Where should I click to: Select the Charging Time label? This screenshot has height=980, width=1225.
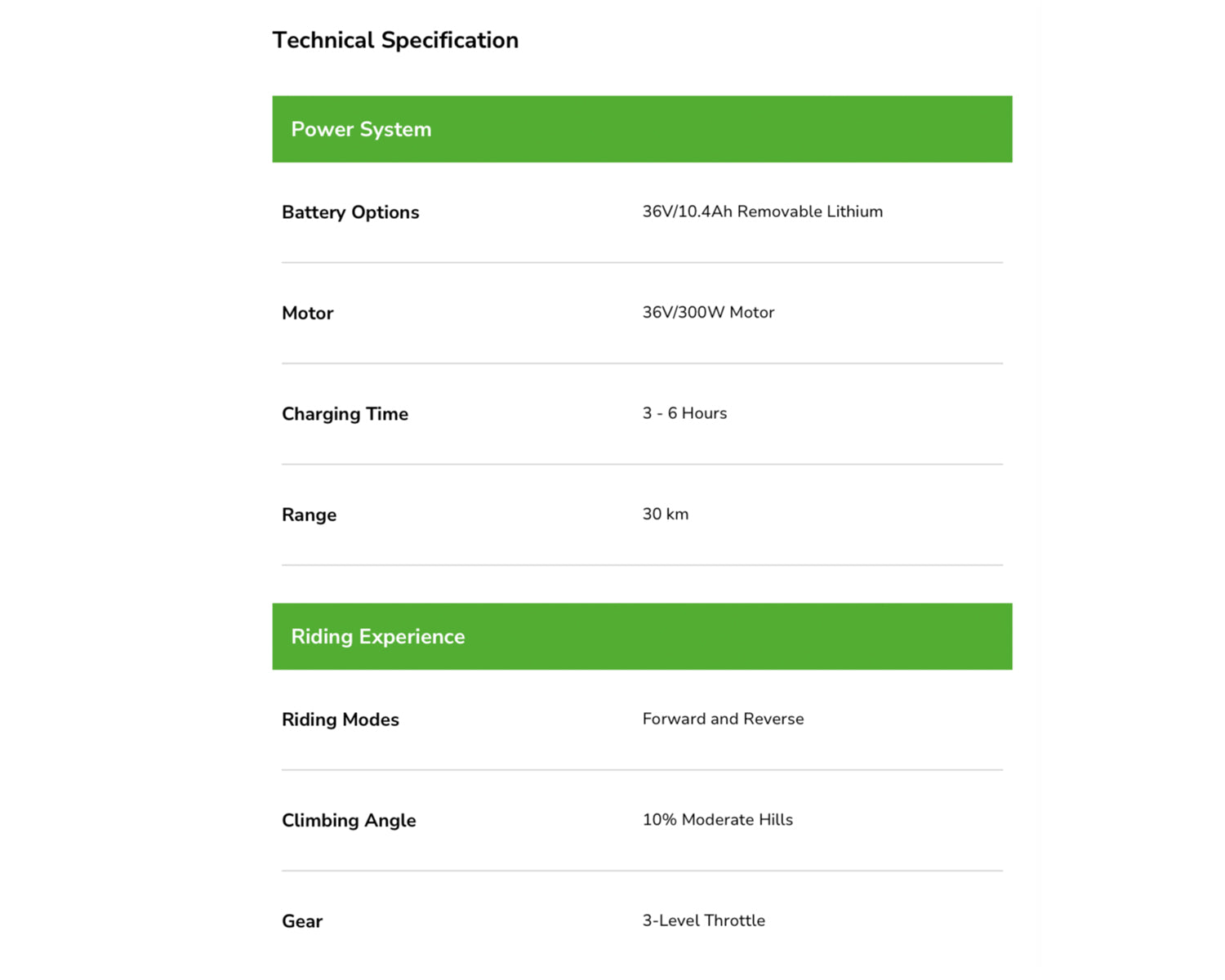(345, 414)
